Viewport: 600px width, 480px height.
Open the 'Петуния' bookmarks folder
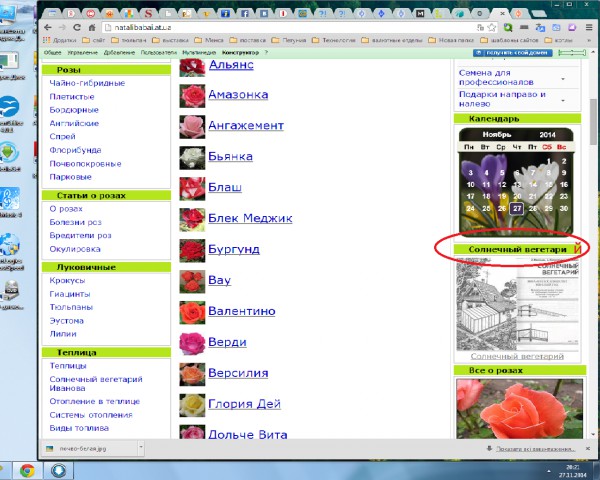pyautogui.click(x=289, y=40)
